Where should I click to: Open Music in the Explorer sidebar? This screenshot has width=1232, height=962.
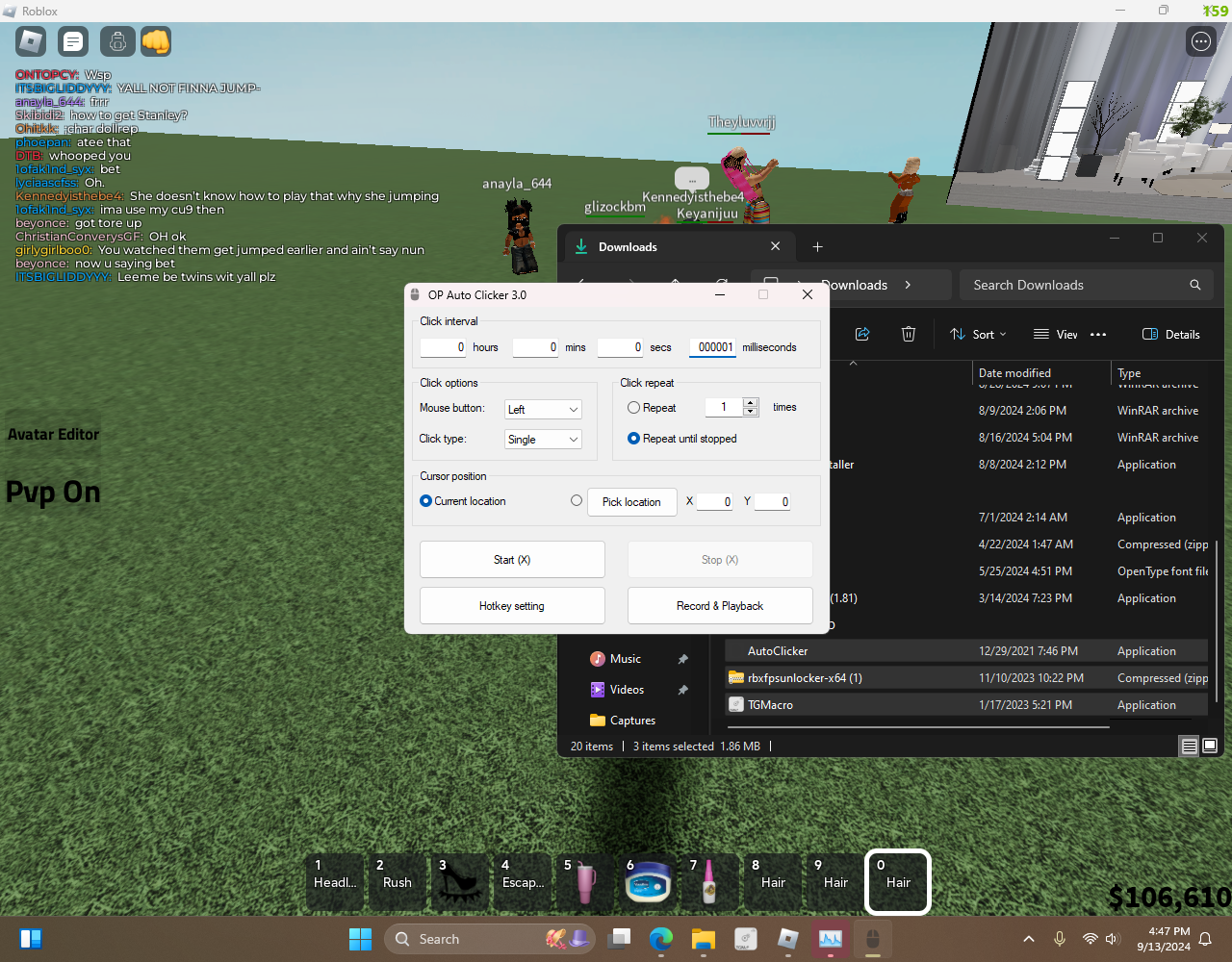[625, 659]
